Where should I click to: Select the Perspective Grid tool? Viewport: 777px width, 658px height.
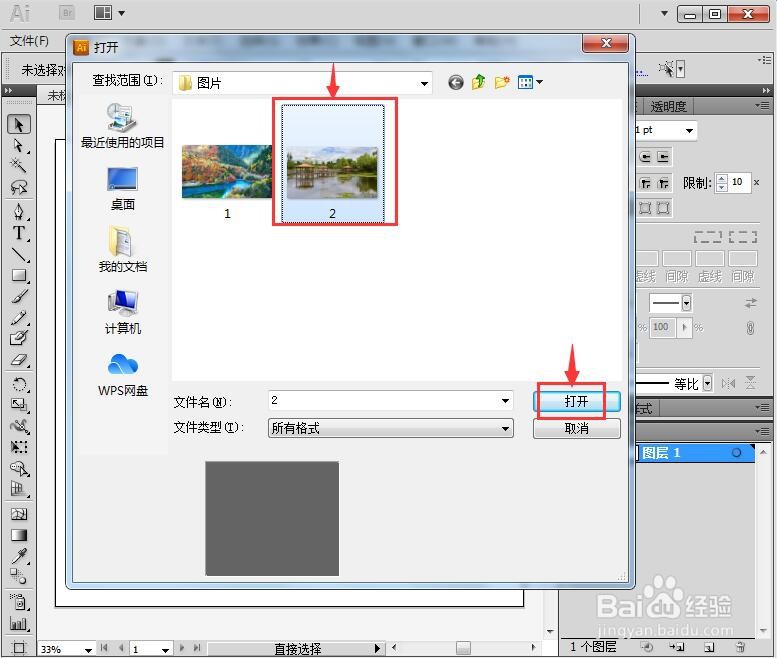[19, 489]
